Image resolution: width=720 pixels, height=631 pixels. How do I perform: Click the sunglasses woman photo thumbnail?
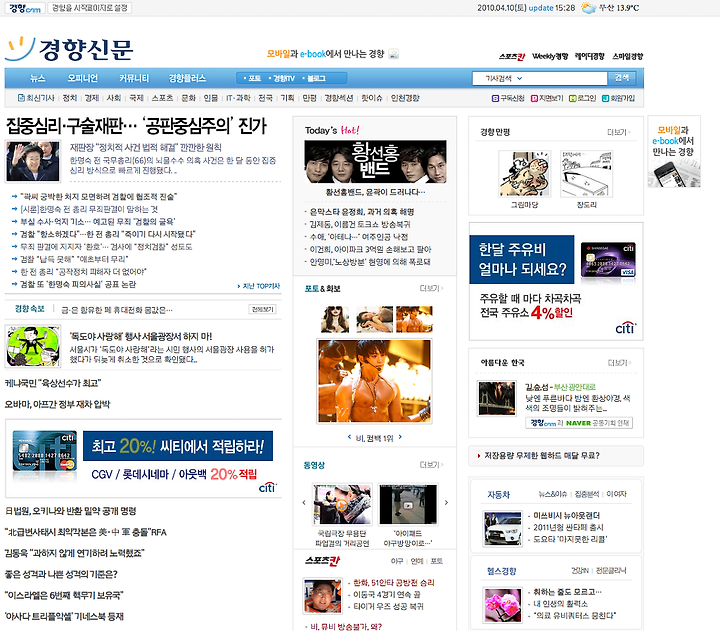click(335, 319)
